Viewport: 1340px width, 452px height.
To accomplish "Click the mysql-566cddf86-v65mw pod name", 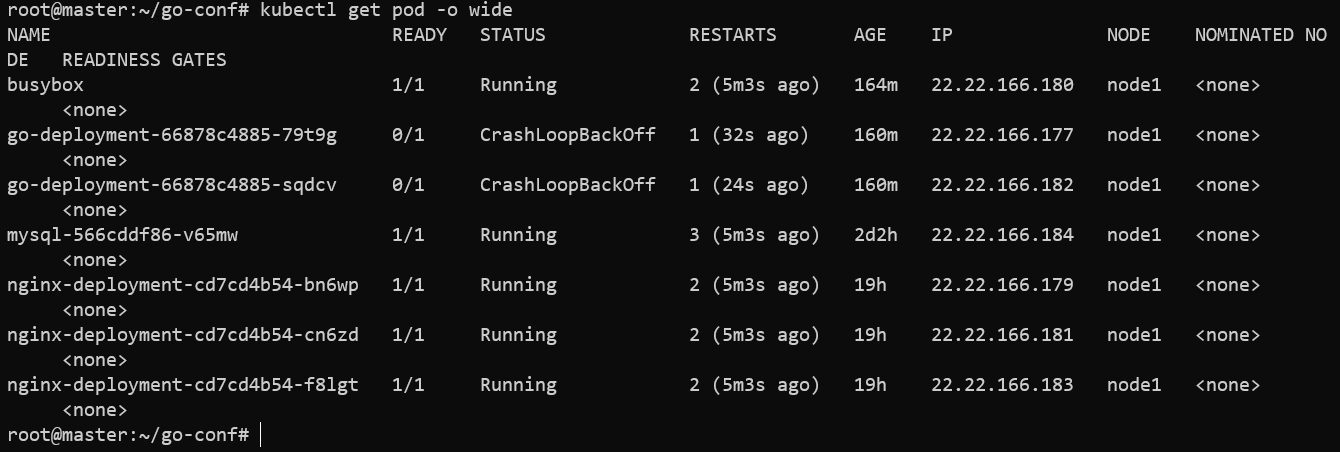I will pyautogui.click(x=122, y=235).
